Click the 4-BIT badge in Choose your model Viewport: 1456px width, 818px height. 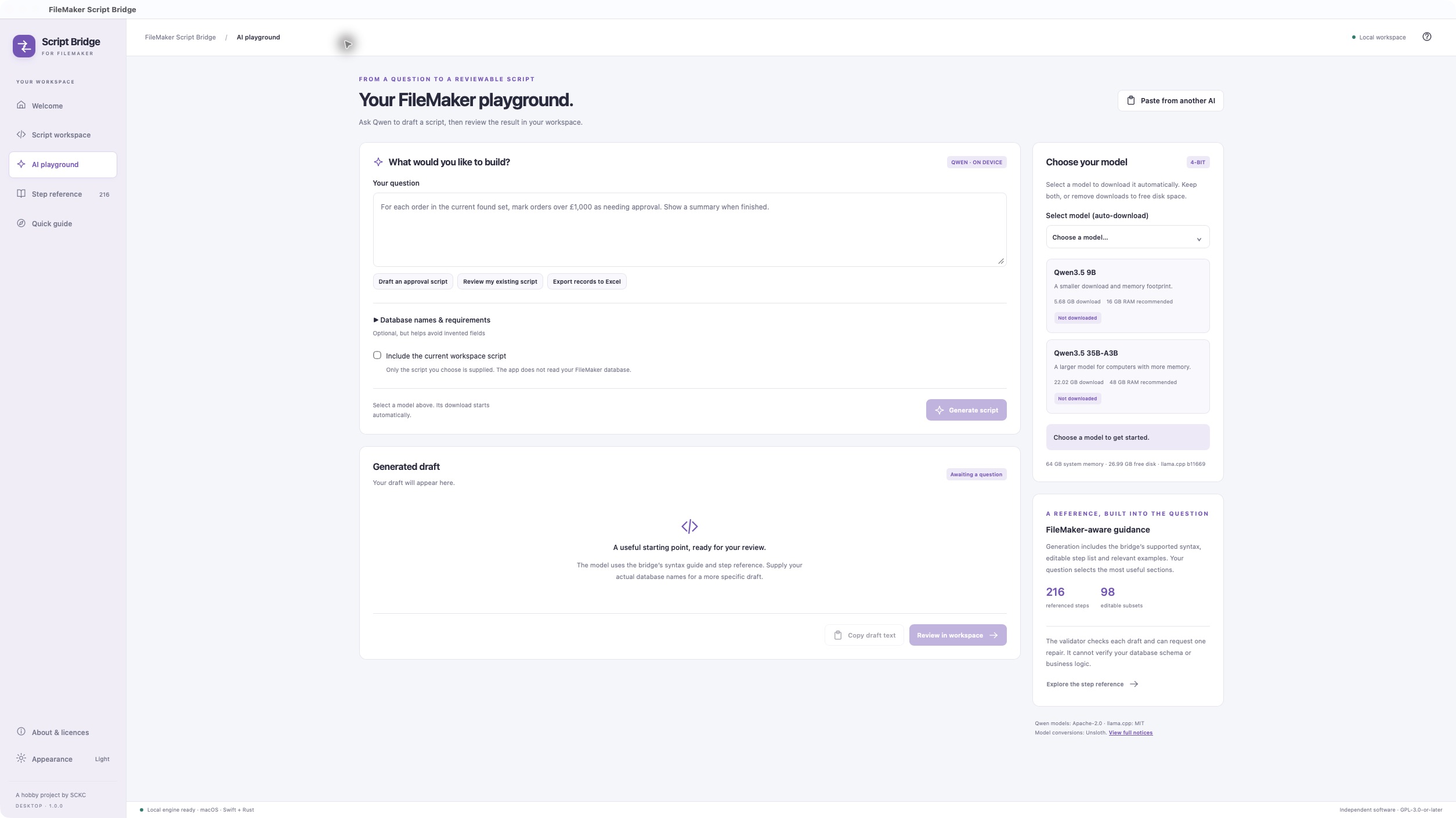point(1198,162)
